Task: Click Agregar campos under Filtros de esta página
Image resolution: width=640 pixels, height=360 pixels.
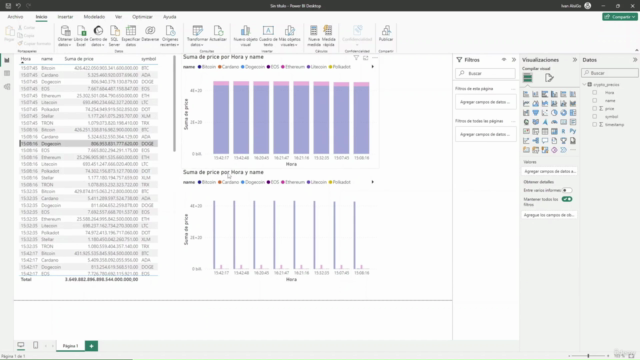Action: 485,102
